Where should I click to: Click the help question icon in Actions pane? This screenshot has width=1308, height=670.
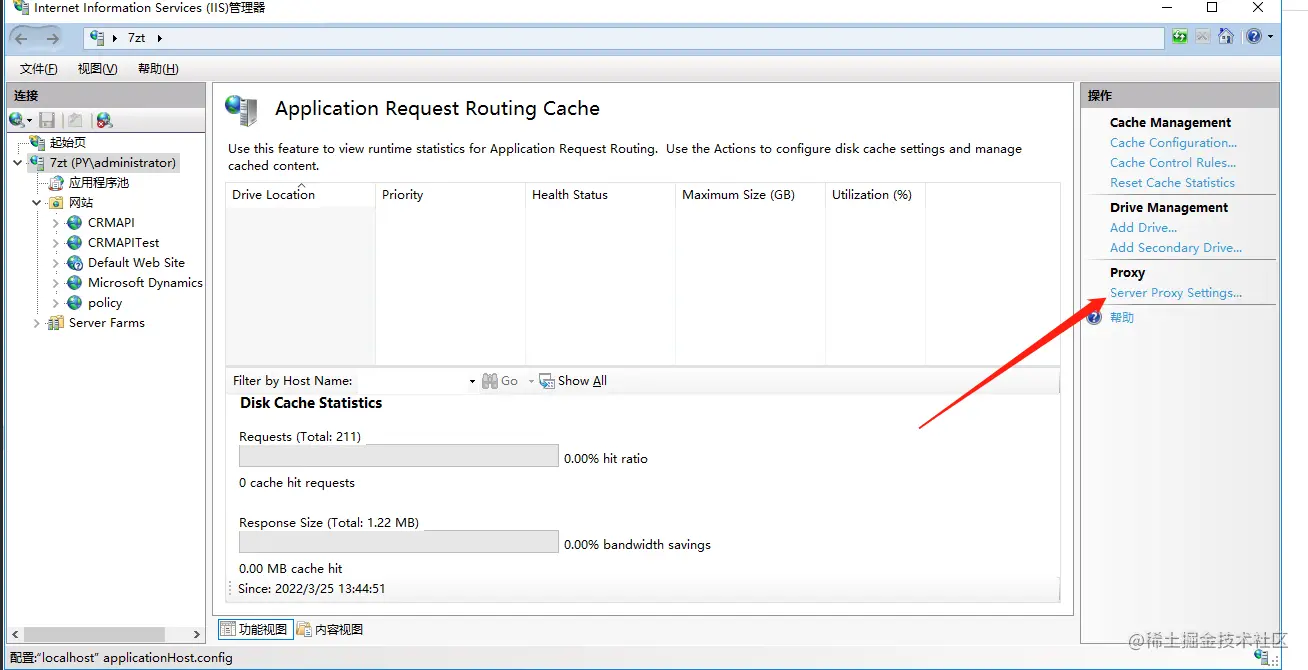pos(1095,318)
